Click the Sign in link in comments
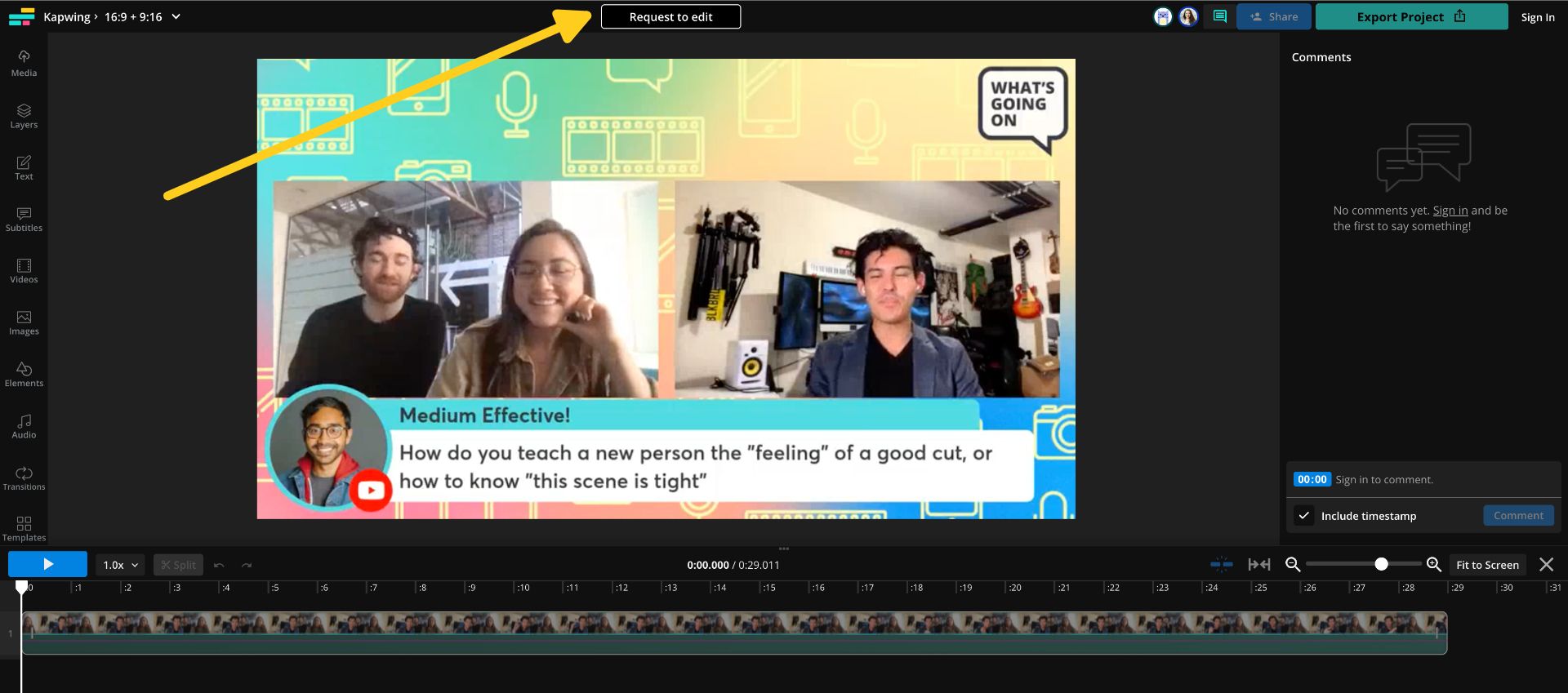 click(x=1450, y=211)
